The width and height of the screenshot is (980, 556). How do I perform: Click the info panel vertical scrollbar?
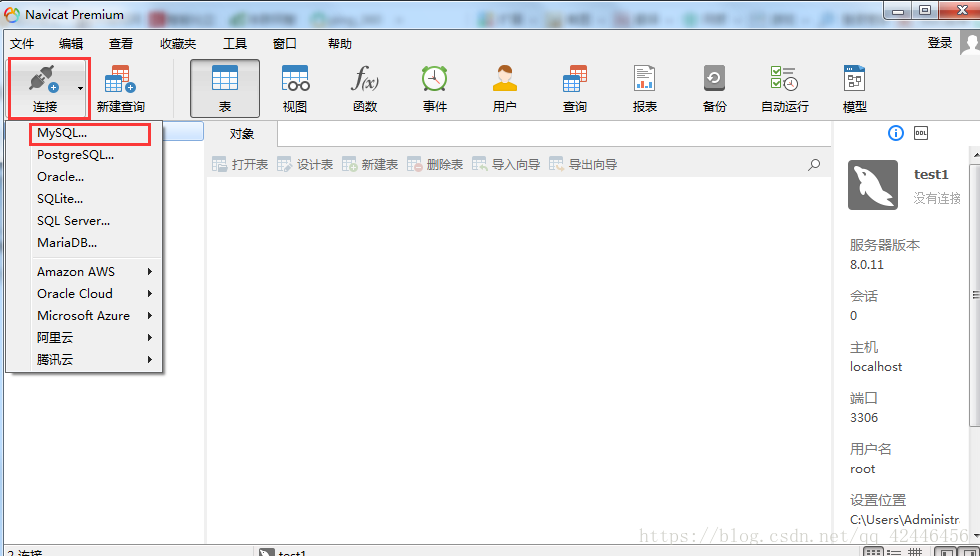[x=975, y=294]
